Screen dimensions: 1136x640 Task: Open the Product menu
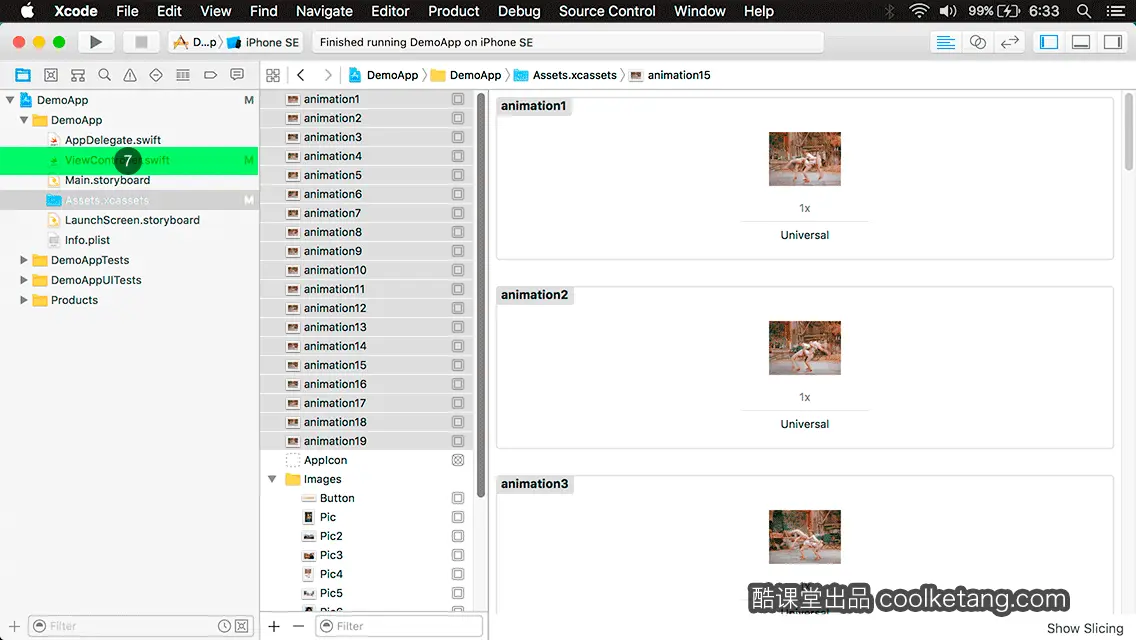pyautogui.click(x=454, y=11)
